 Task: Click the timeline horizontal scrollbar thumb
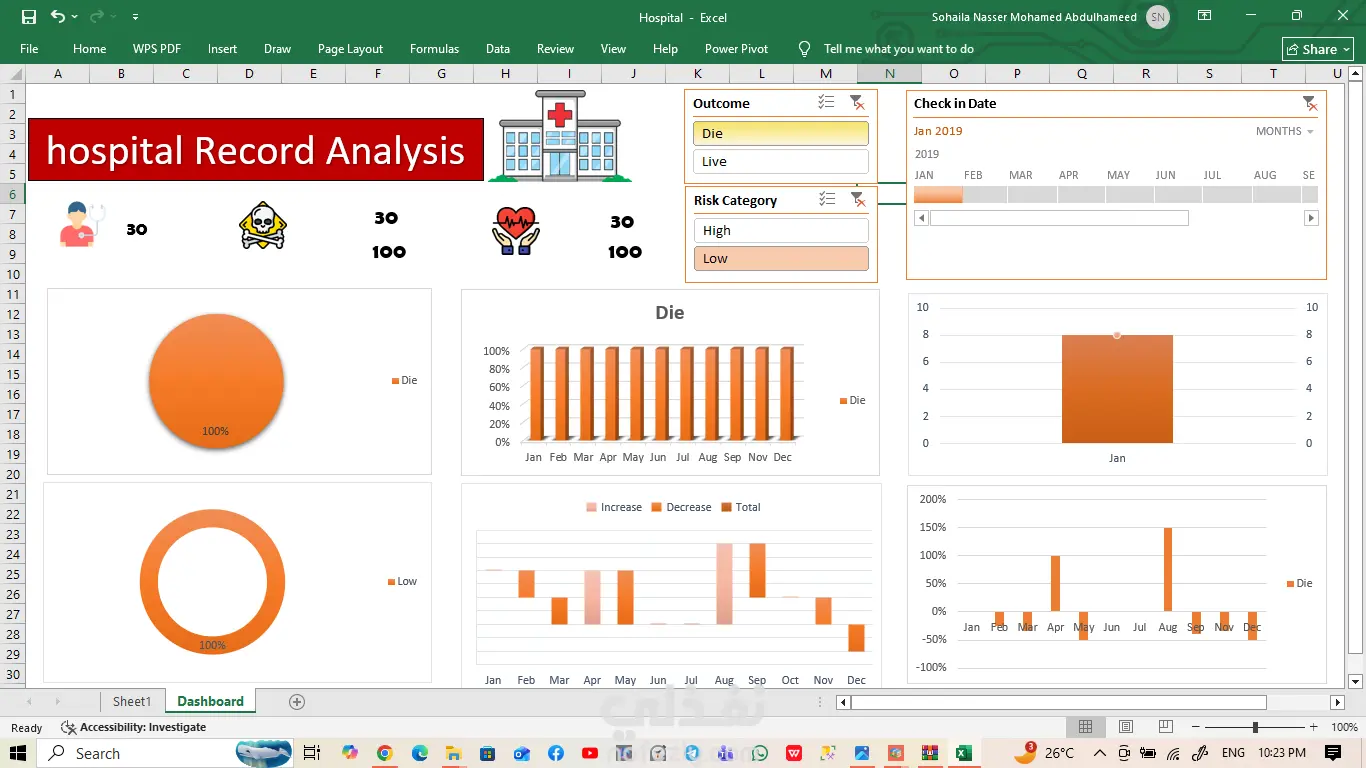point(1058,218)
